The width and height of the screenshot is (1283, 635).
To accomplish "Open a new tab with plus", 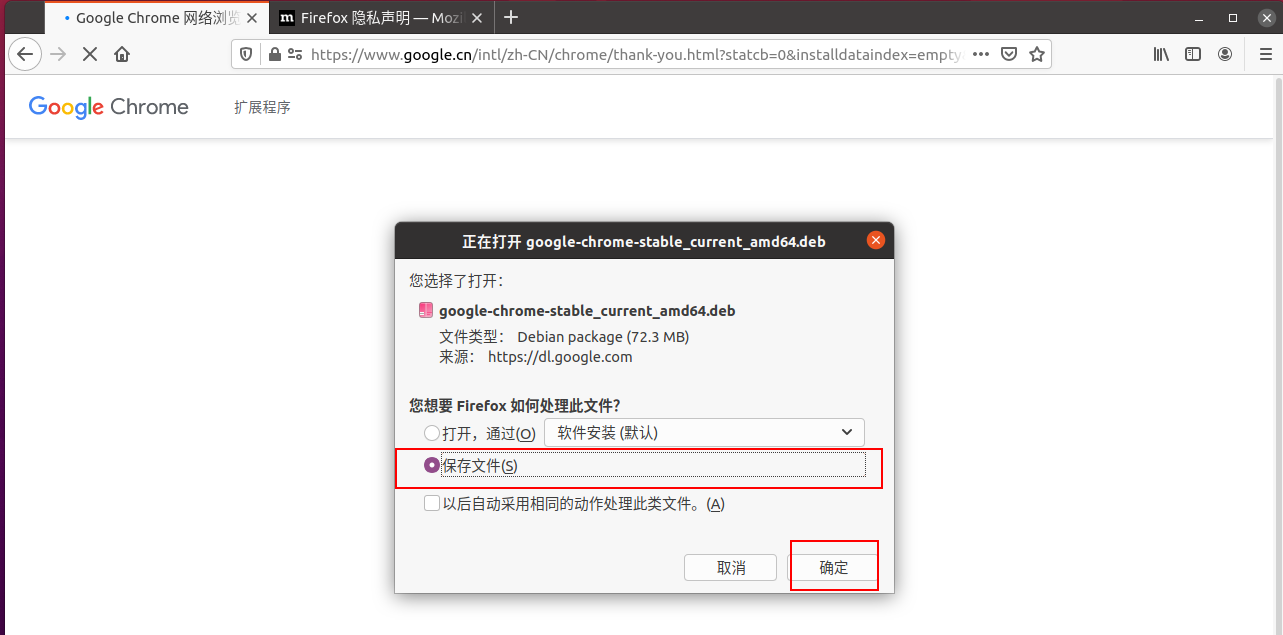I will click(511, 17).
